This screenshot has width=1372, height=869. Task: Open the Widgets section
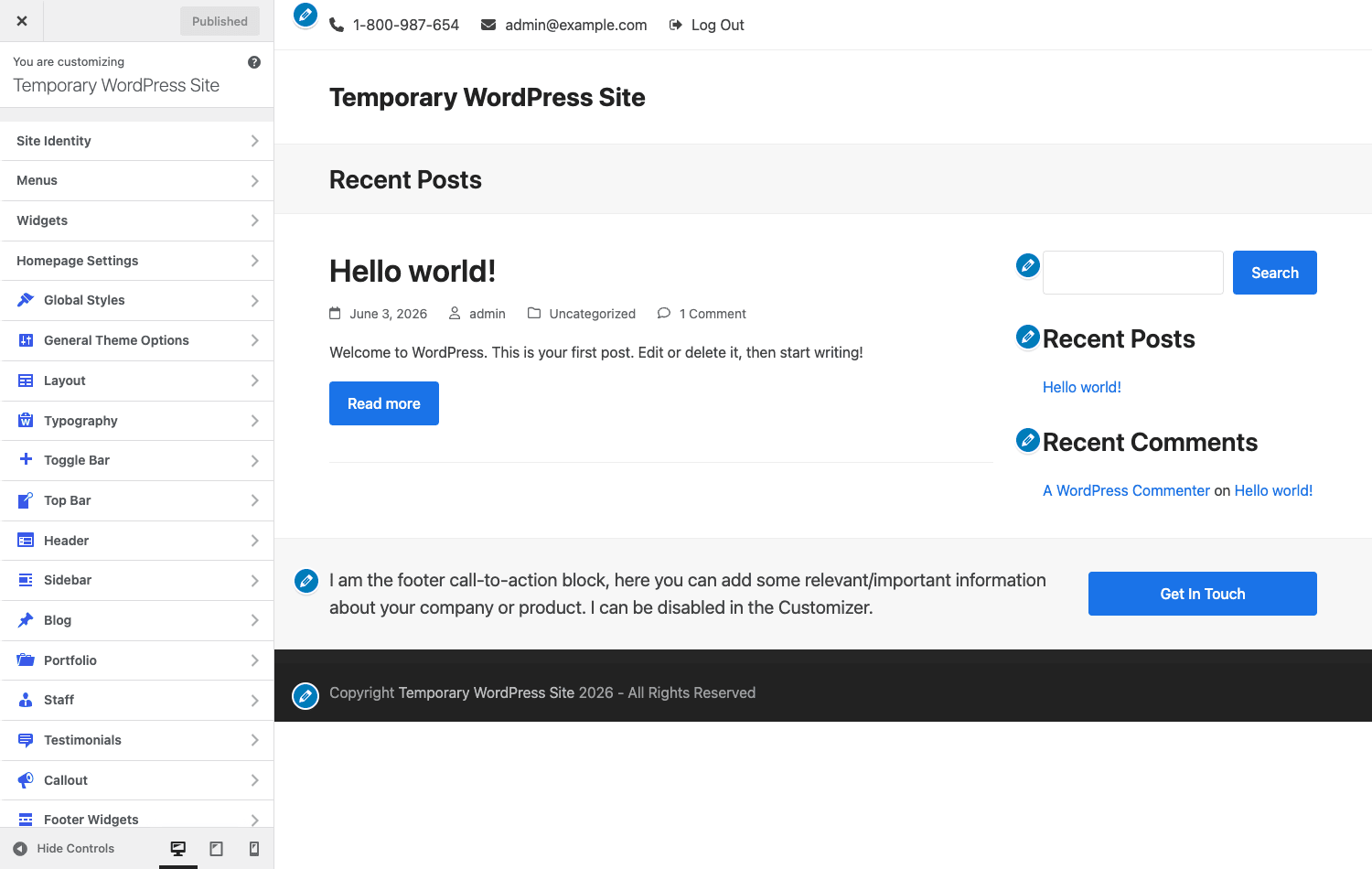pyautogui.click(x=137, y=220)
